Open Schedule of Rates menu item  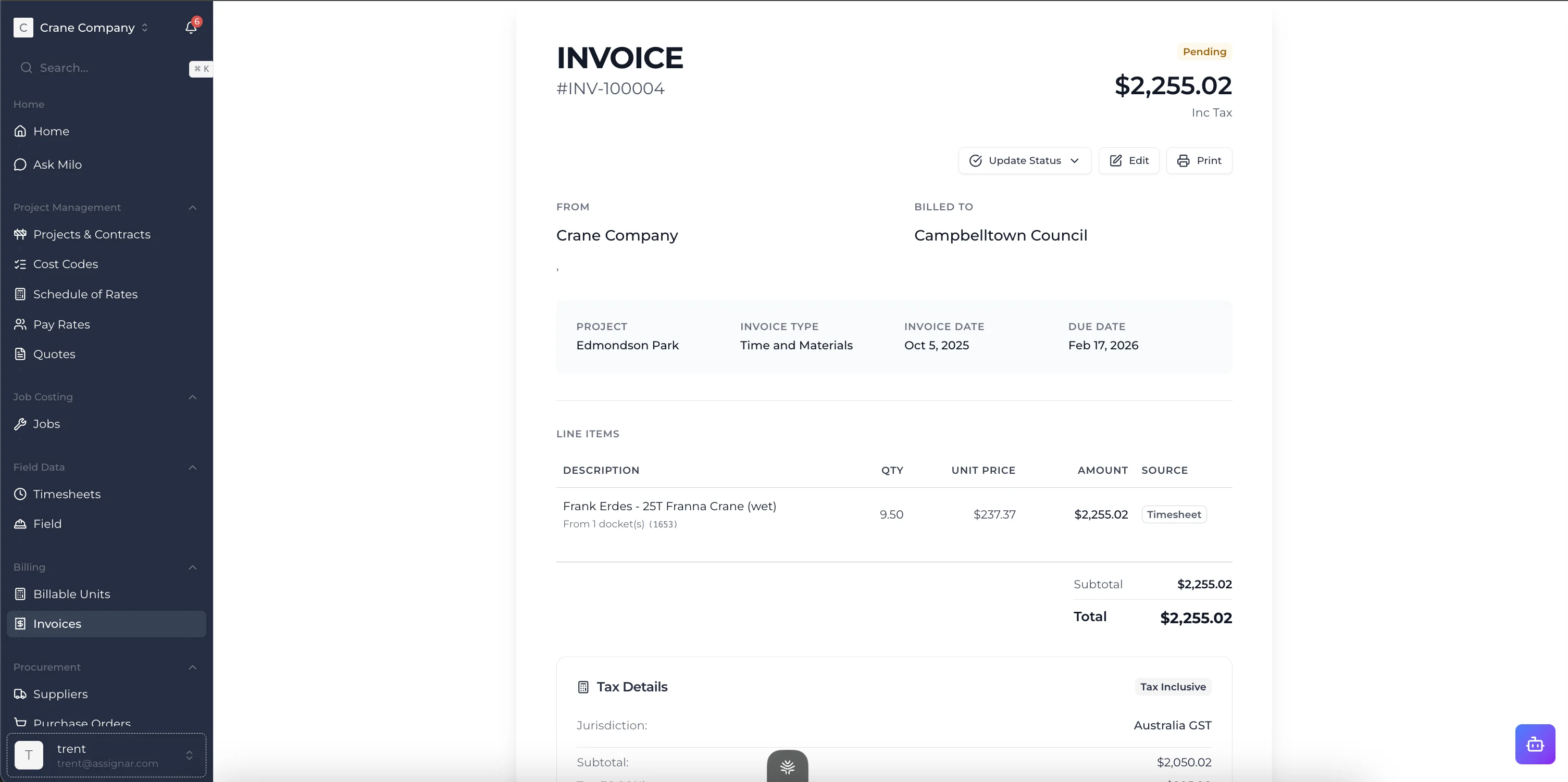click(85, 295)
